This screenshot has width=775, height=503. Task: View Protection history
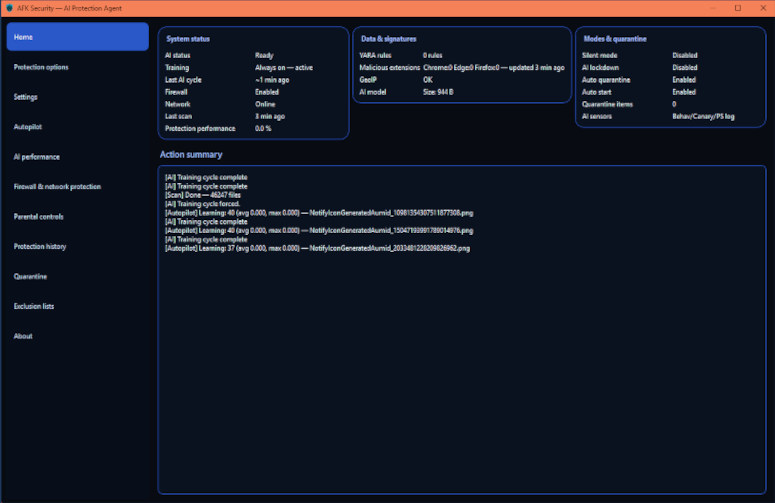(x=77, y=247)
